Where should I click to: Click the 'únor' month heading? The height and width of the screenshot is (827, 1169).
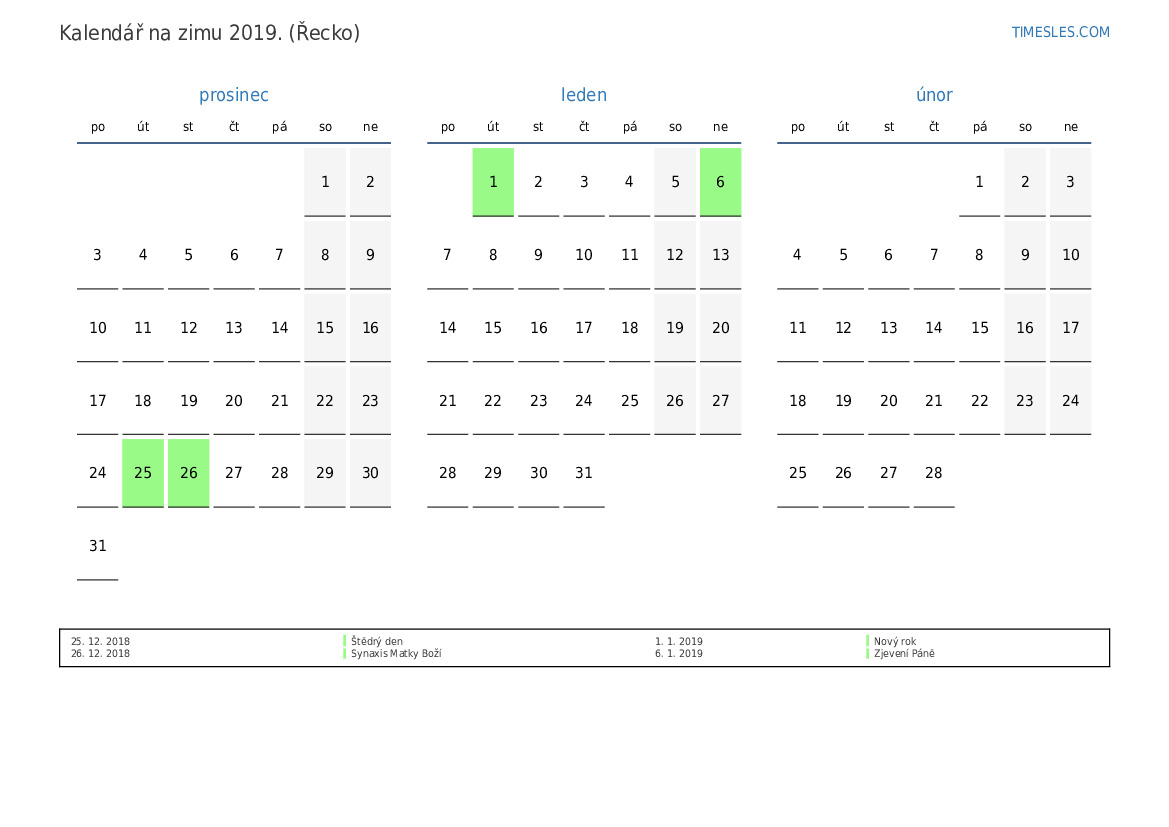(x=934, y=95)
